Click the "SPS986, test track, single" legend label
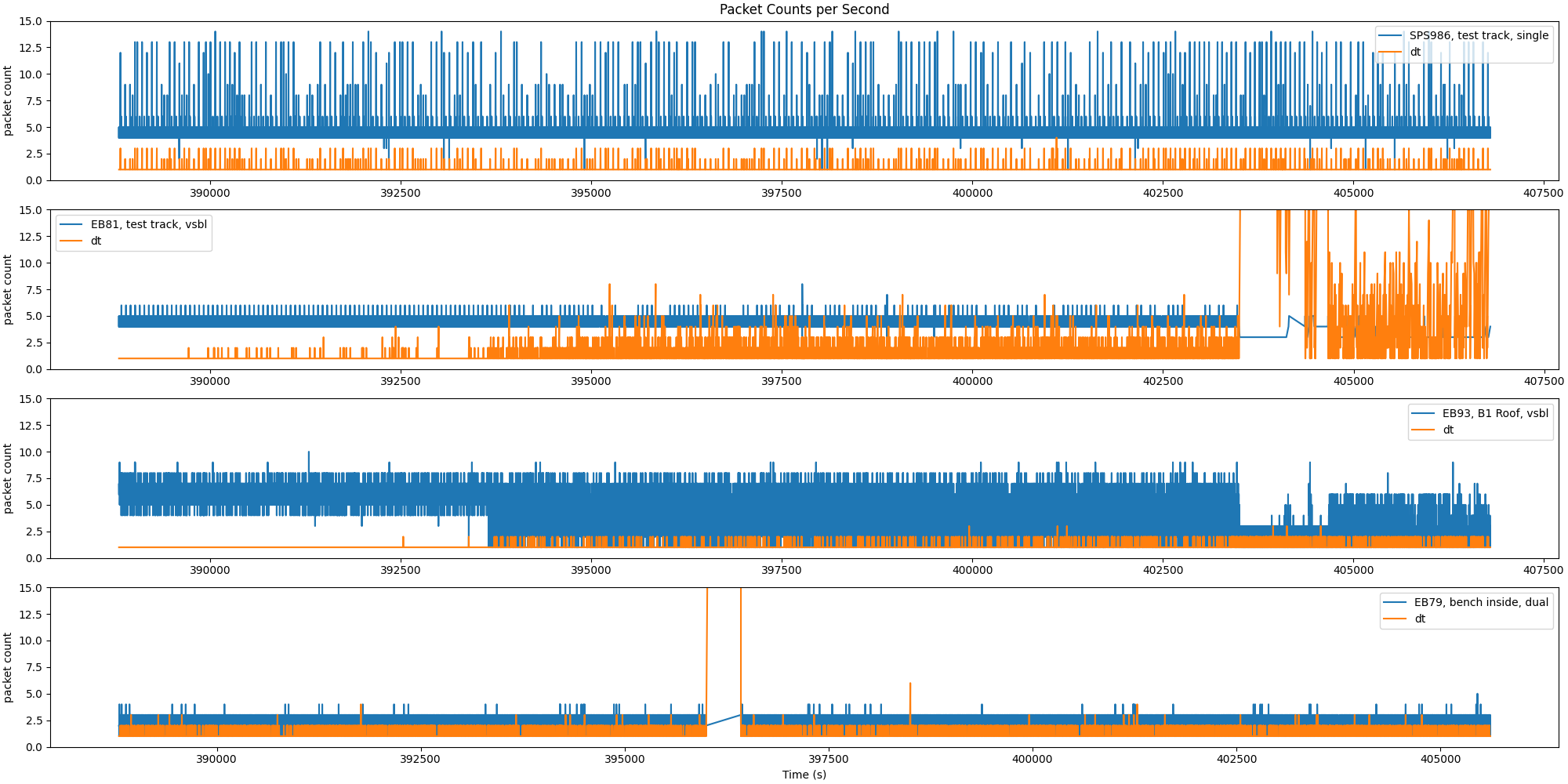Viewport: 1568px width, 784px height. tap(1479, 35)
